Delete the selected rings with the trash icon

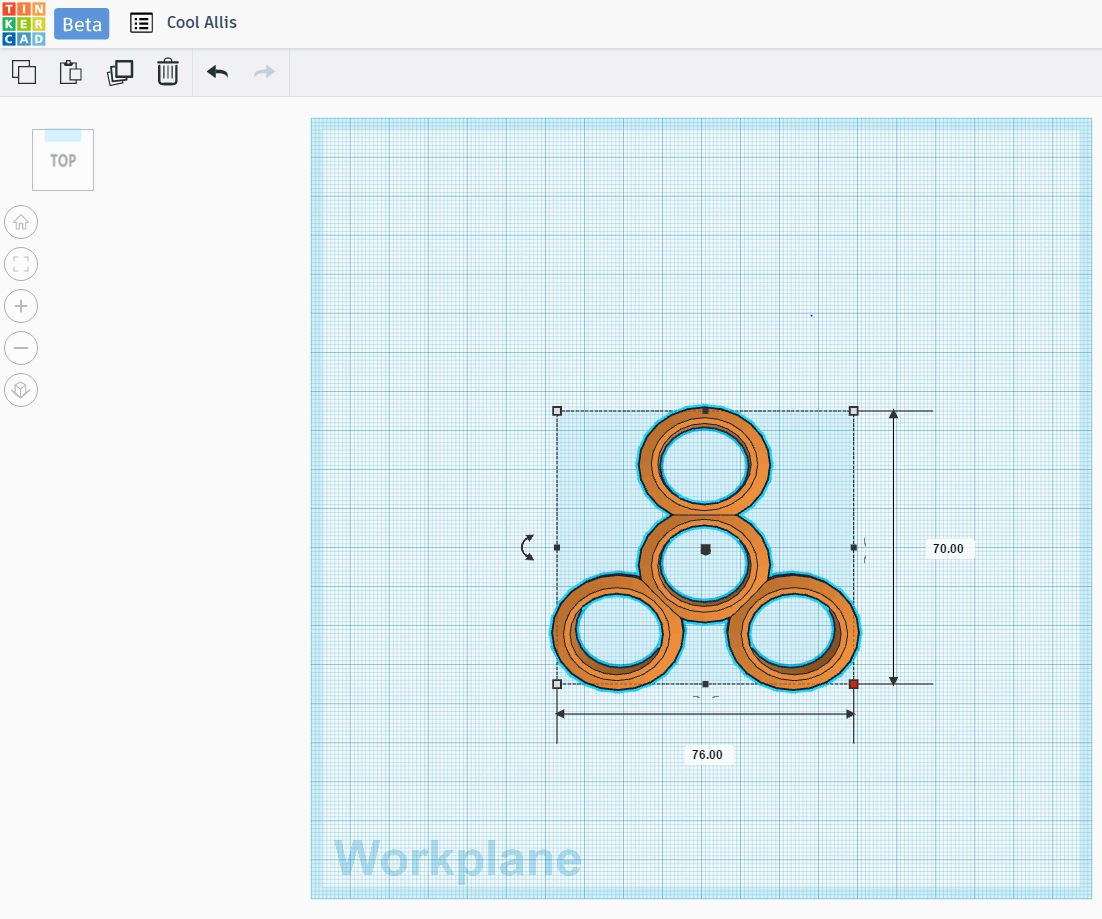click(167, 72)
